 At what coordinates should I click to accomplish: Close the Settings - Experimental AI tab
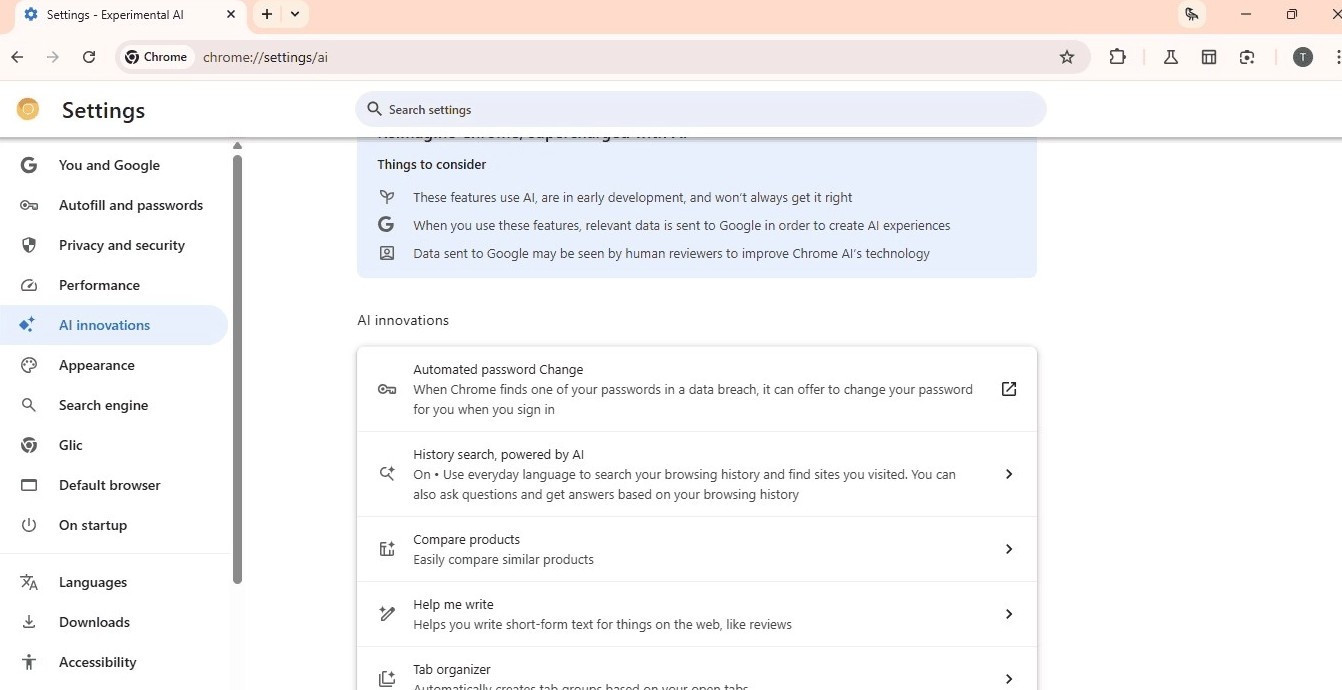coord(231,14)
